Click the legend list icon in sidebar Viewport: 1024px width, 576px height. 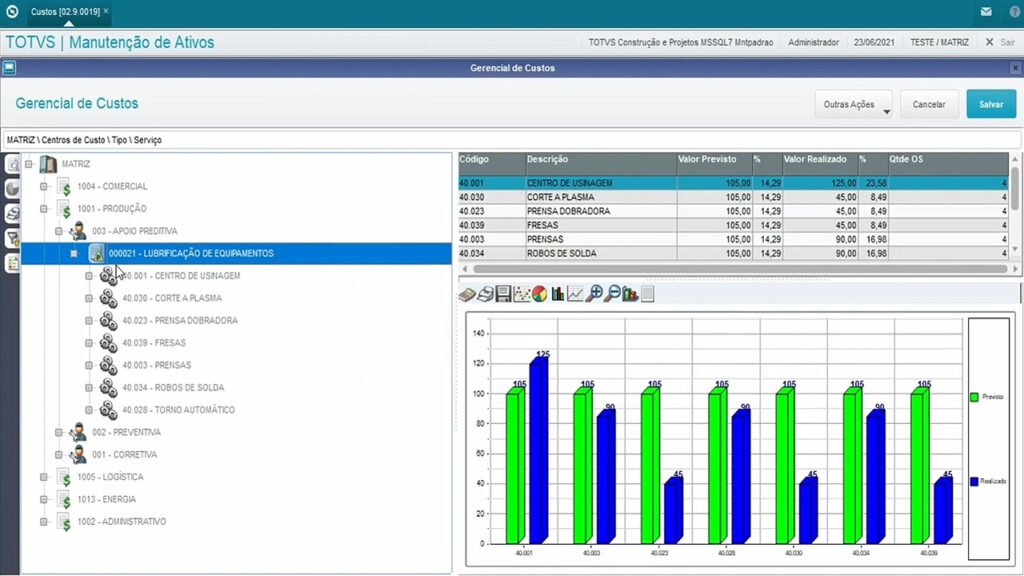tap(12, 263)
